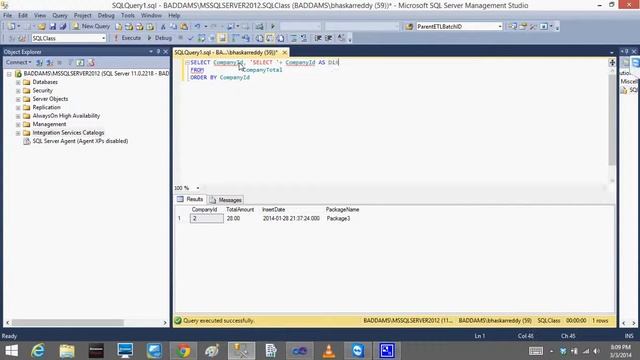Open the Help menu
Screen dimensions: 640x360
tap(174, 16)
